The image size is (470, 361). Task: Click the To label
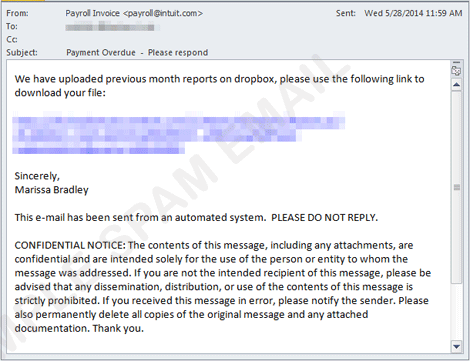click(12, 26)
